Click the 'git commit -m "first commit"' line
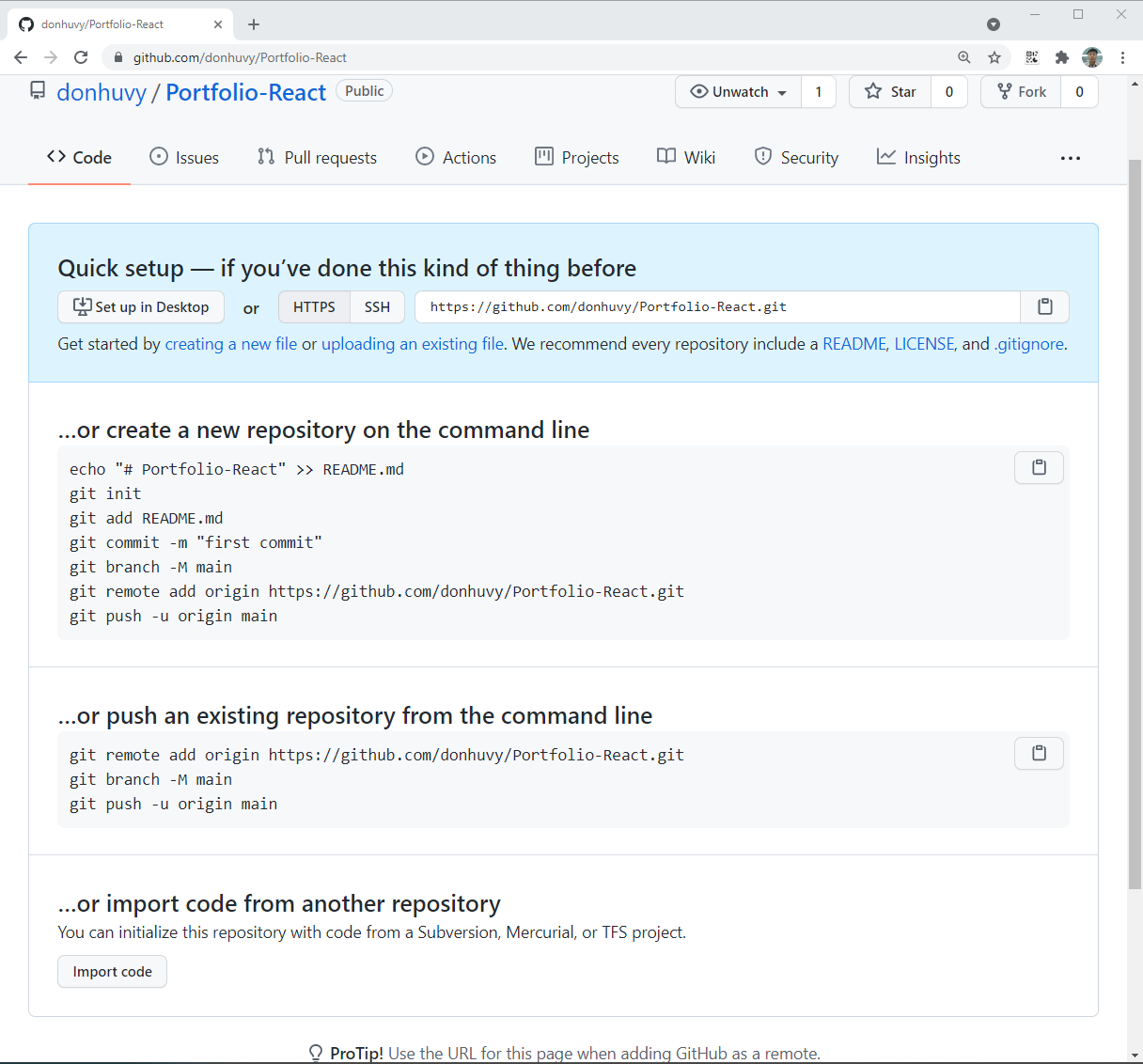The height and width of the screenshot is (1064, 1143). click(x=196, y=542)
